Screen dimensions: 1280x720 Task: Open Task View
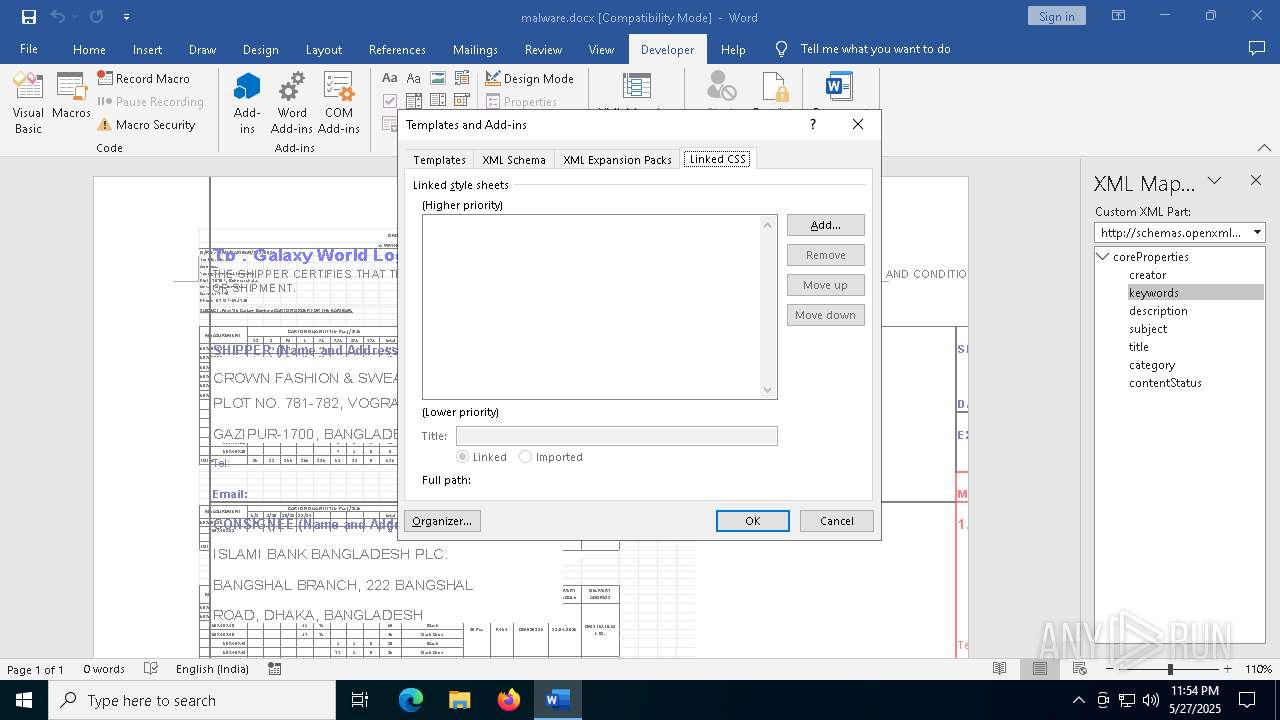pos(360,700)
